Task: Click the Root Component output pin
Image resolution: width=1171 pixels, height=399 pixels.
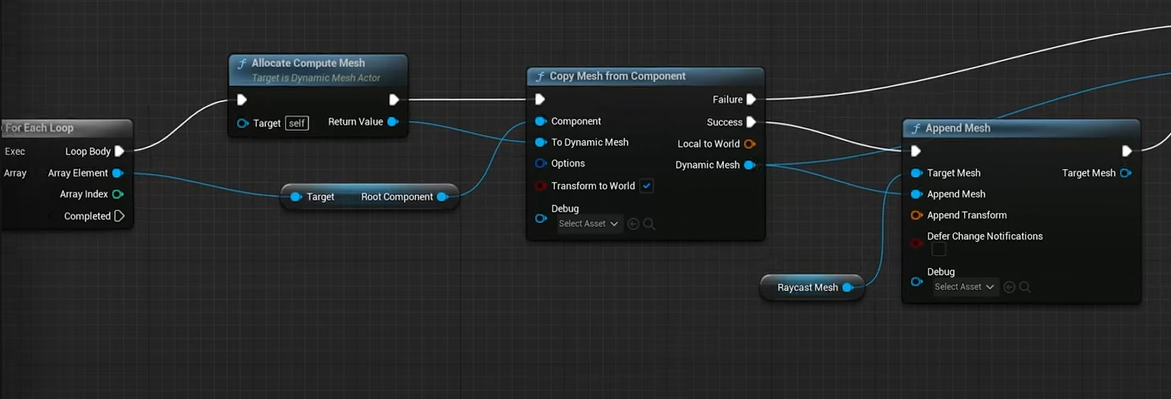Action: (x=442, y=197)
